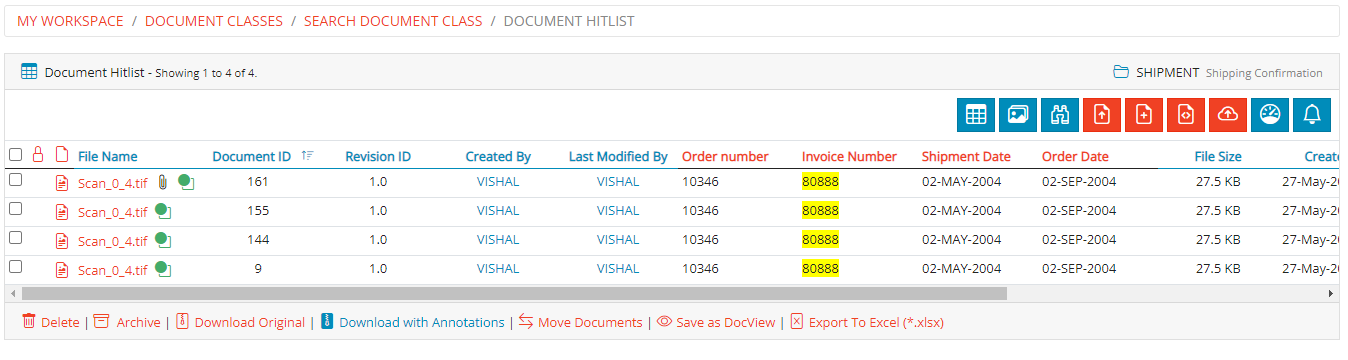The width and height of the screenshot is (1348, 360).
Task: Open the image thumbnail gallery view
Action: 1018,115
